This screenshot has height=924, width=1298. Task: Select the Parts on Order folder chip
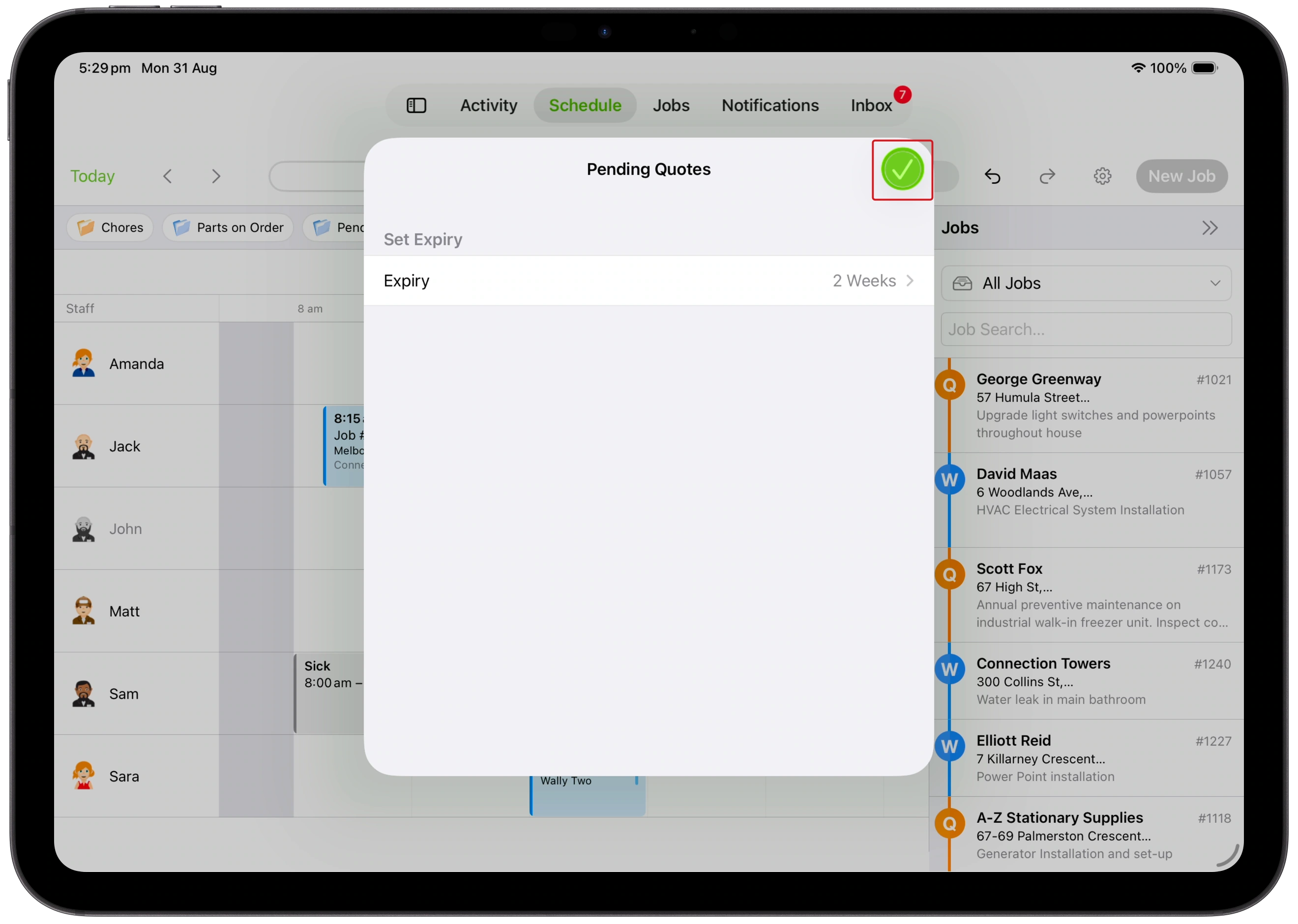pyautogui.click(x=228, y=228)
